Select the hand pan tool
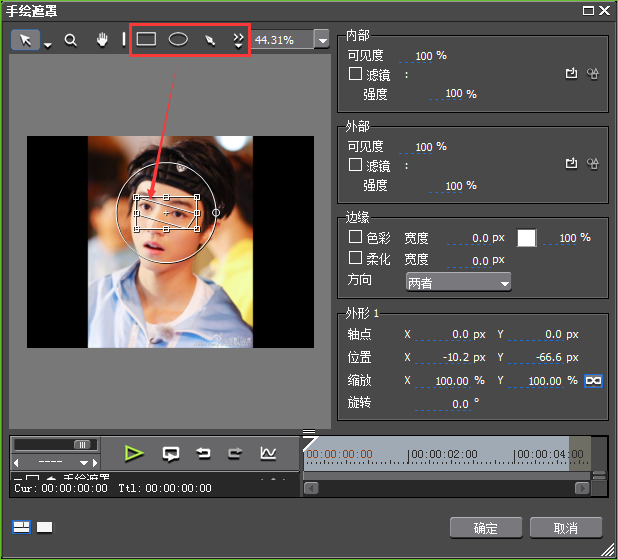This screenshot has height=560, width=618. pyautogui.click(x=102, y=40)
